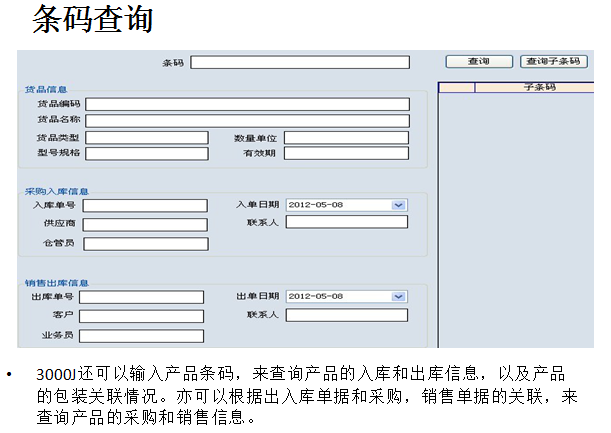Click the 销售出库信息 group label
This screenshot has width=611, height=433.
57,283
